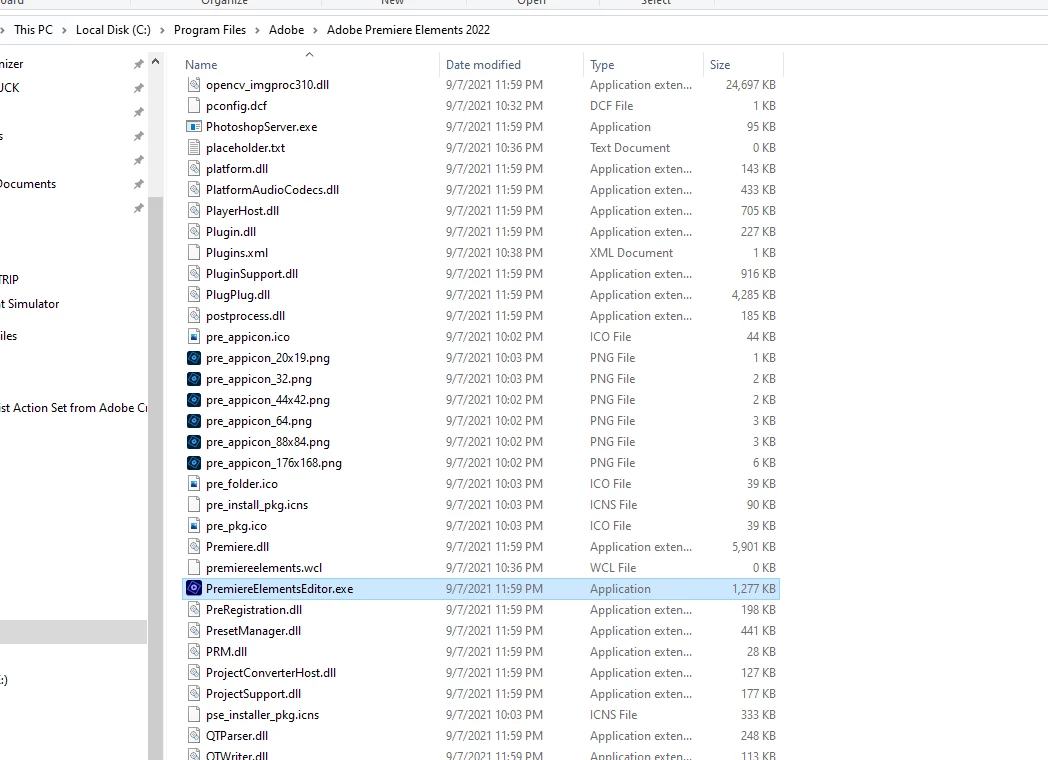Click the pse_installer_pkg.icns file icon
Image resolution: width=1048 pixels, height=760 pixels.
point(194,714)
